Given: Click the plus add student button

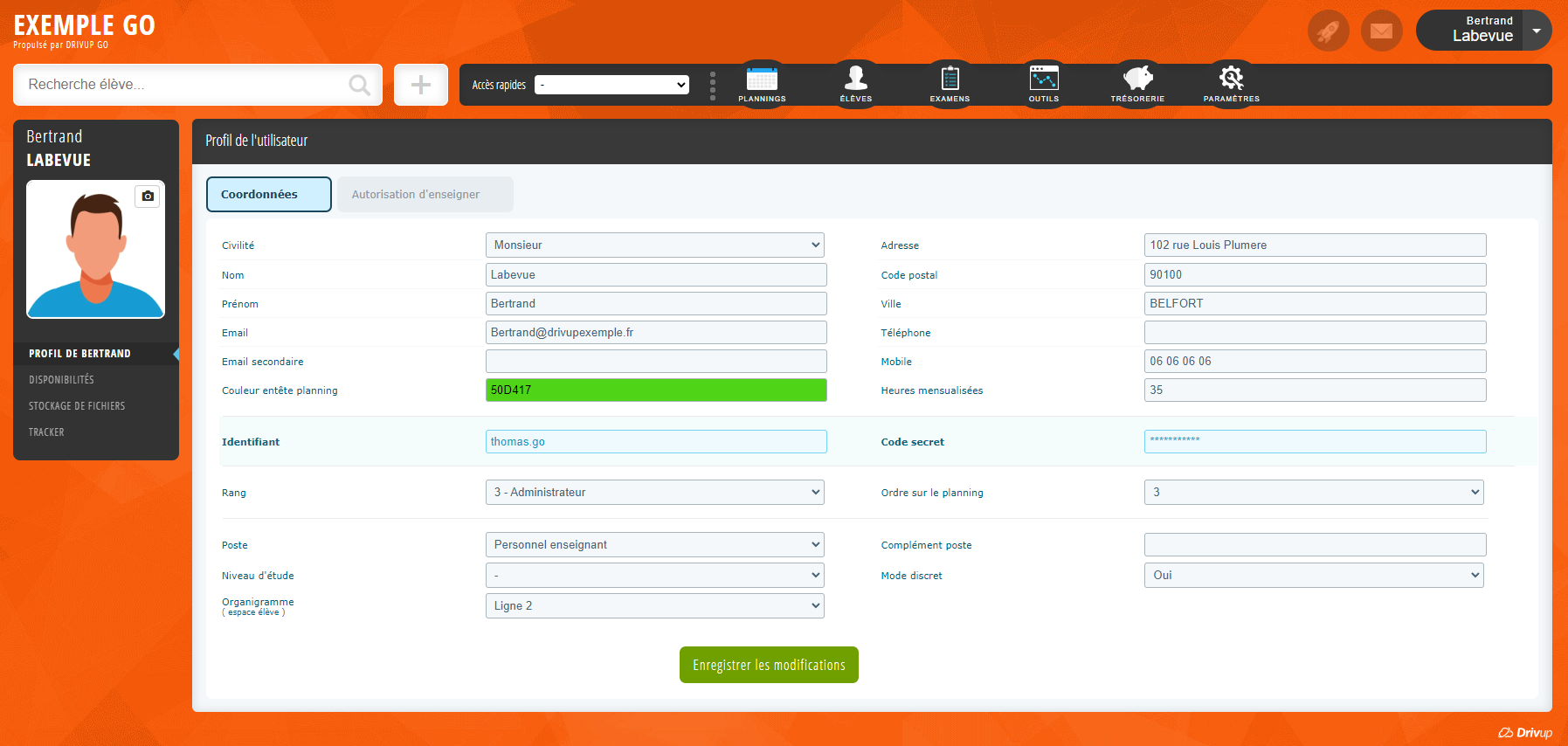Looking at the screenshot, I should pyautogui.click(x=421, y=85).
